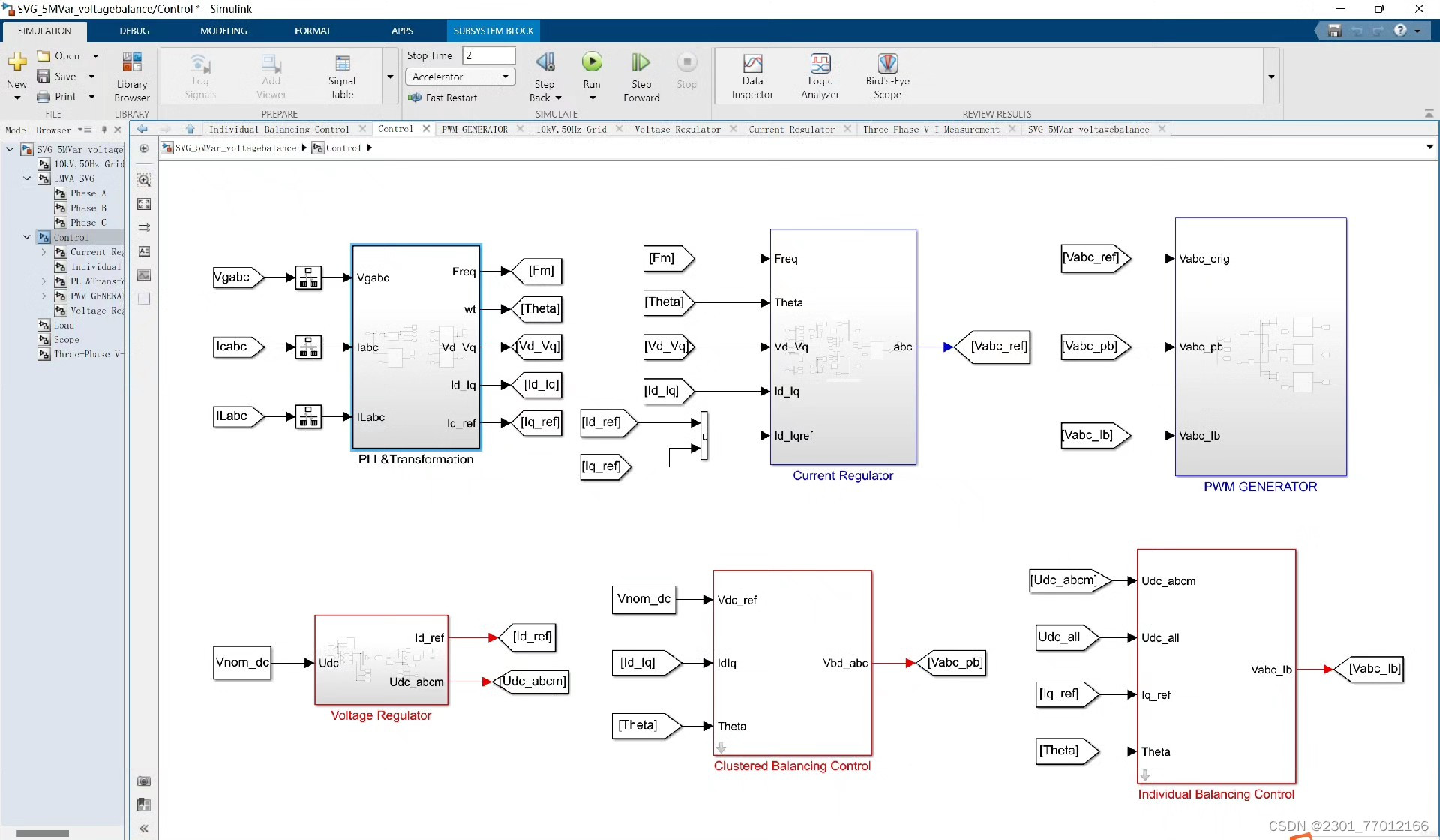Select the Current Regulator document tab
The image size is (1440, 840).
[x=791, y=129]
